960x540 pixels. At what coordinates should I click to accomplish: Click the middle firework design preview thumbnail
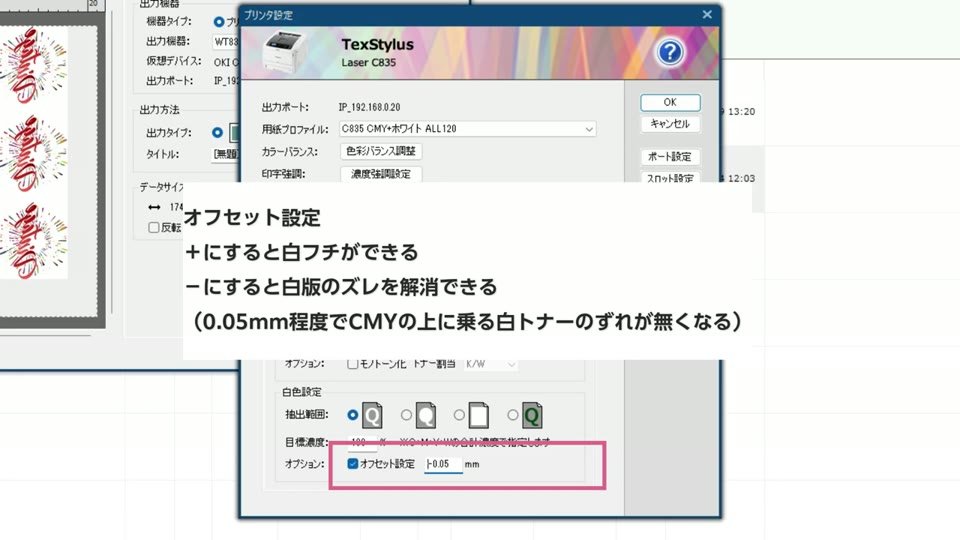coord(34,154)
